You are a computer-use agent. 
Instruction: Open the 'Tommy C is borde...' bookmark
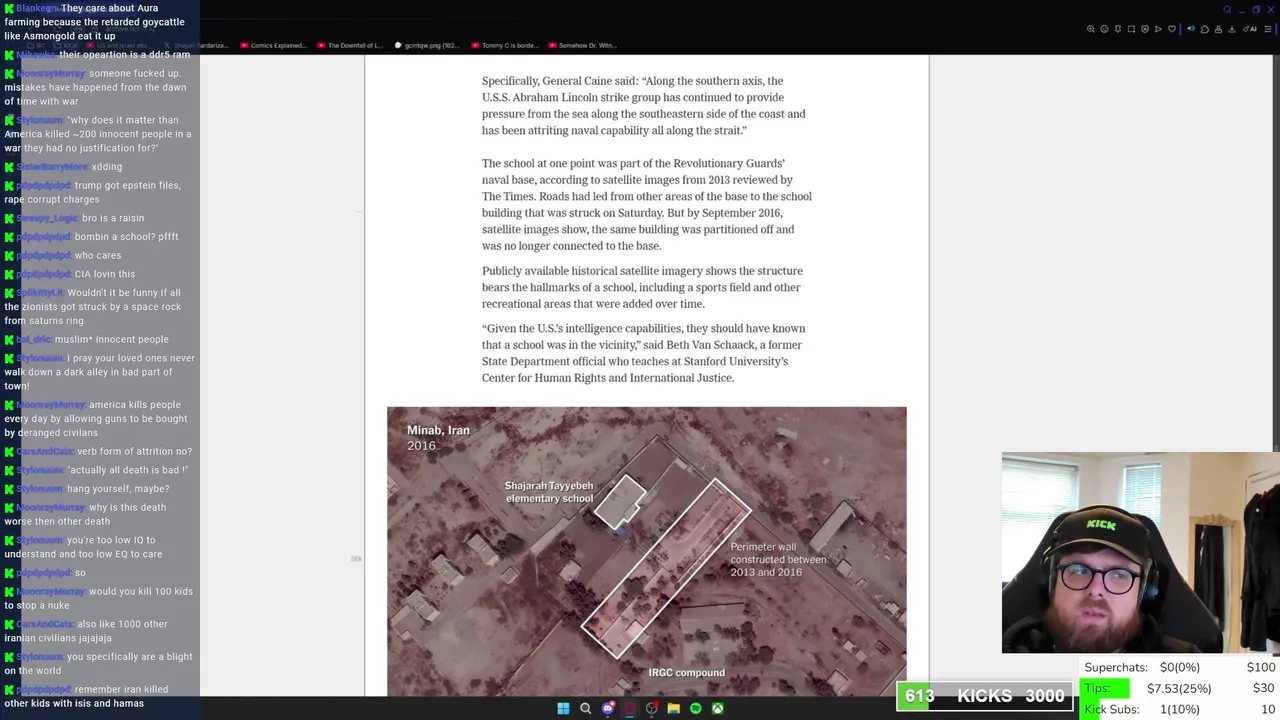tap(504, 45)
